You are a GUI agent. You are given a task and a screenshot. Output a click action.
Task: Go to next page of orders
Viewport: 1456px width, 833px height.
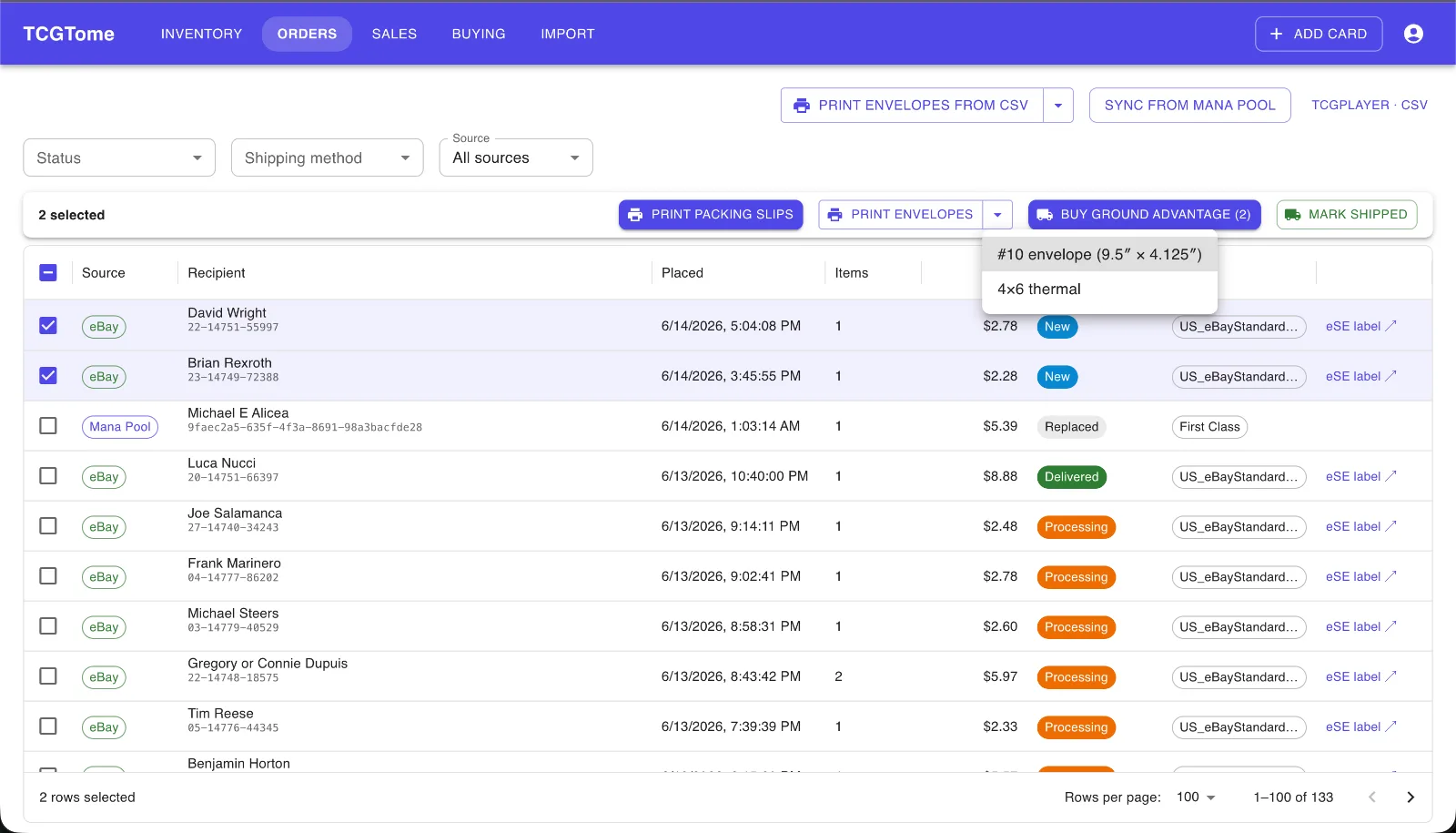coord(1410,797)
